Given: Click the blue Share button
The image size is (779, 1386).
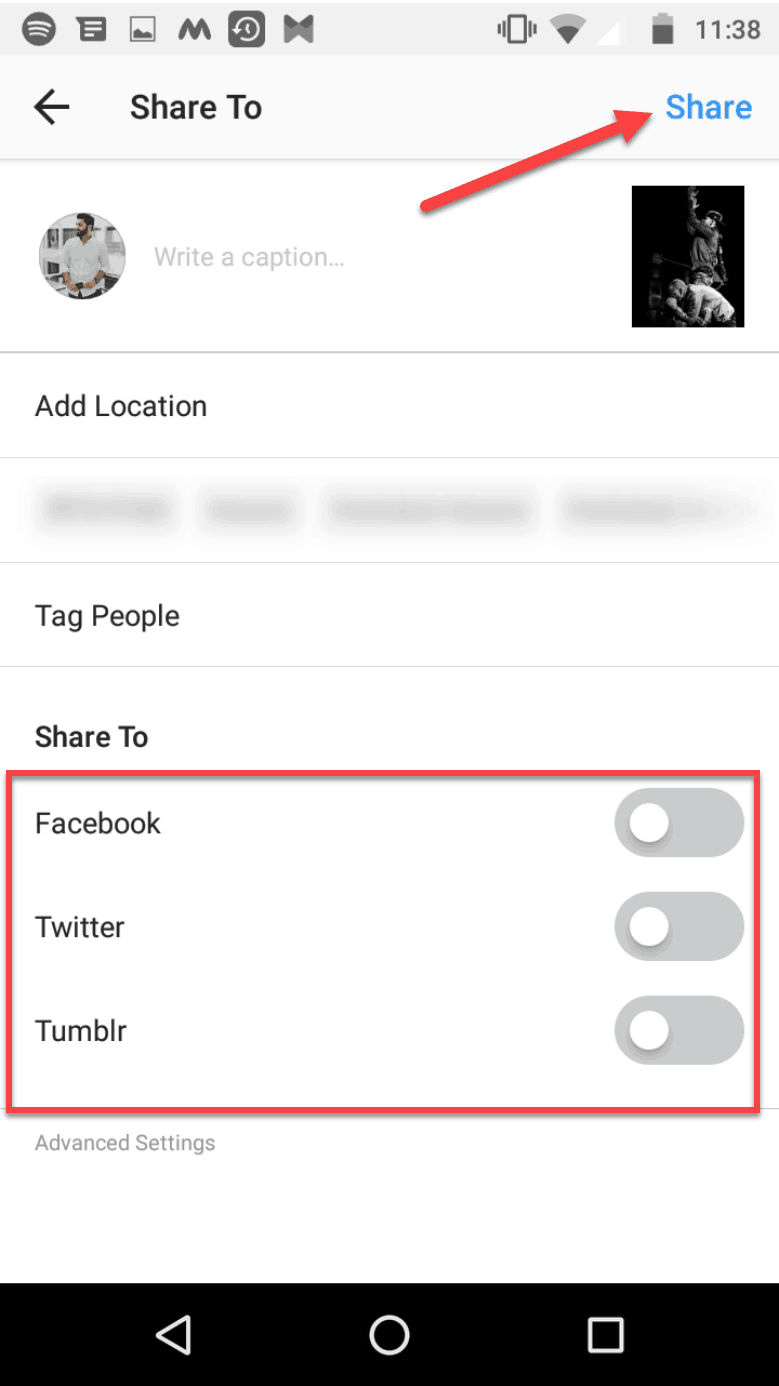Looking at the screenshot, I should [x=709, y=107].
